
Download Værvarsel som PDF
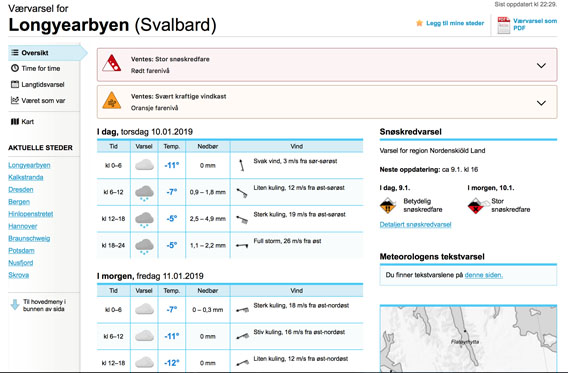pos(535,24)
